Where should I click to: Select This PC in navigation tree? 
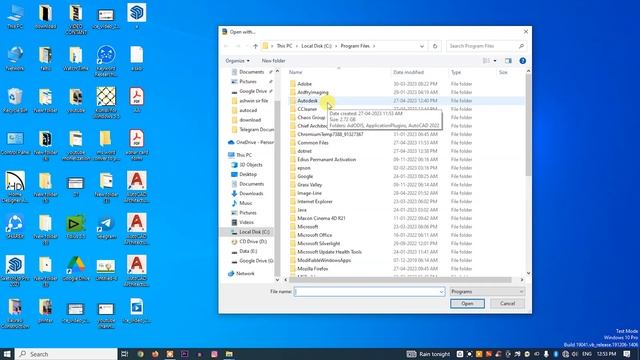point(244,155)
